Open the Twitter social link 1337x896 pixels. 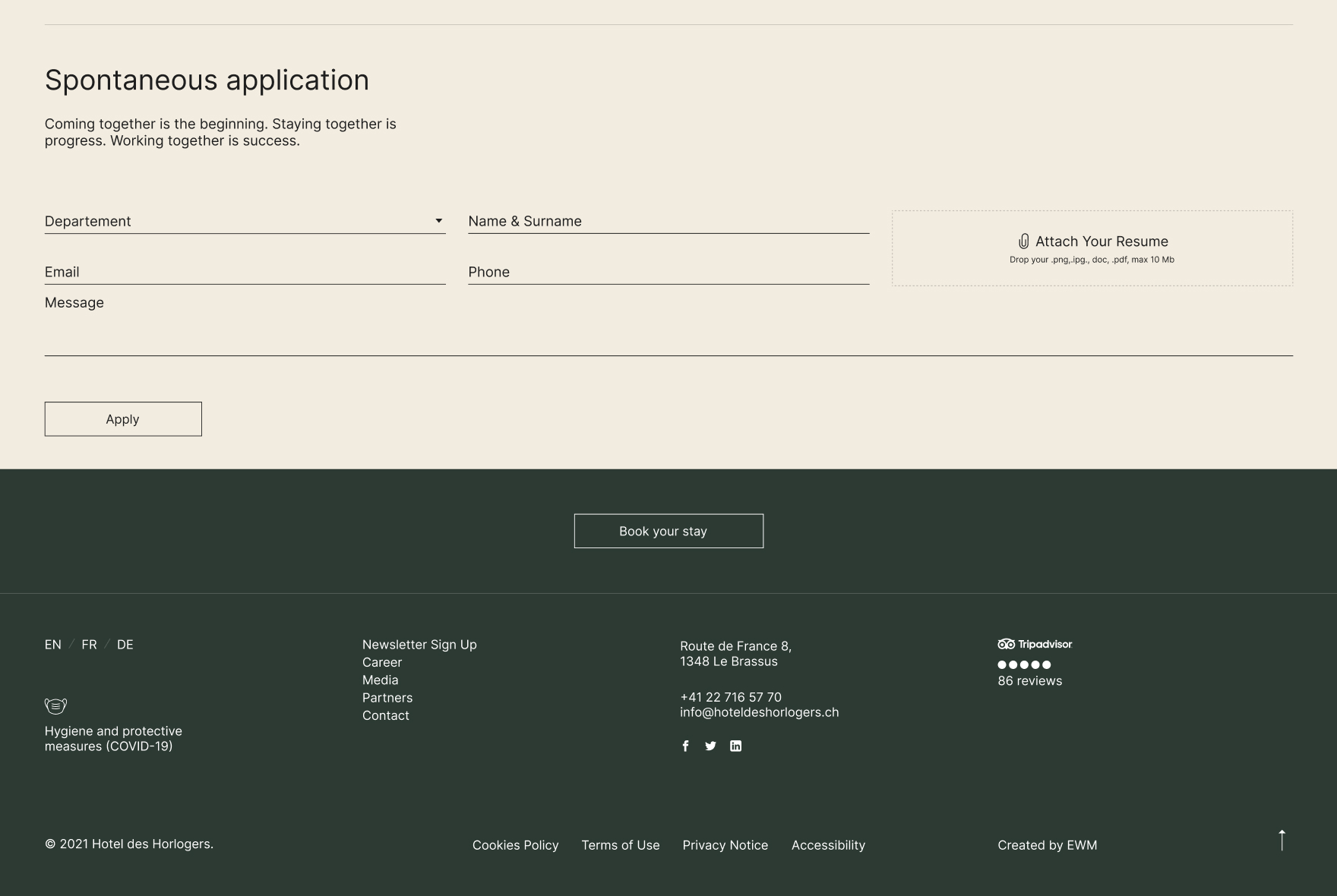[x=710, y=746]
